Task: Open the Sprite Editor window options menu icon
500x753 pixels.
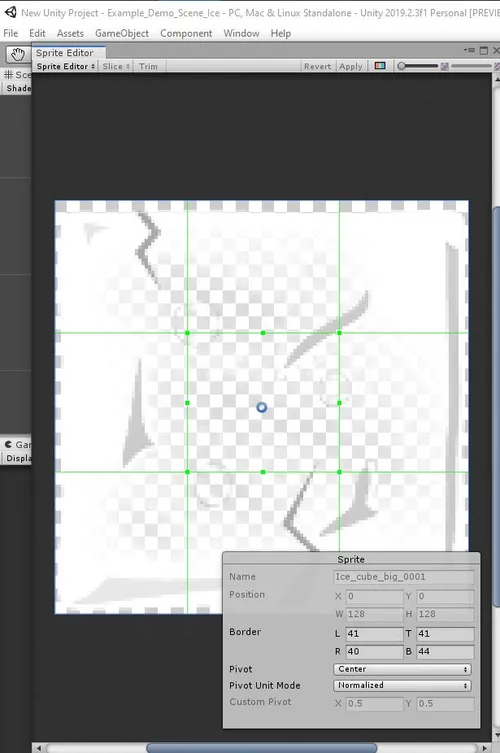Action: (x=469, y=50)
